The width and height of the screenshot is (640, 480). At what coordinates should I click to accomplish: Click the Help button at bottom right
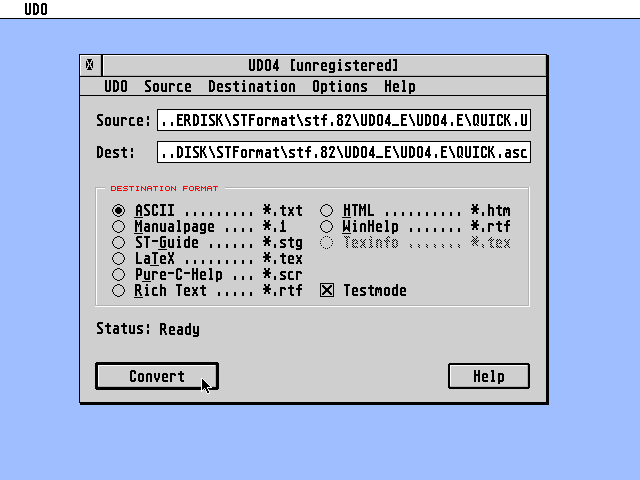pos(489,376)
